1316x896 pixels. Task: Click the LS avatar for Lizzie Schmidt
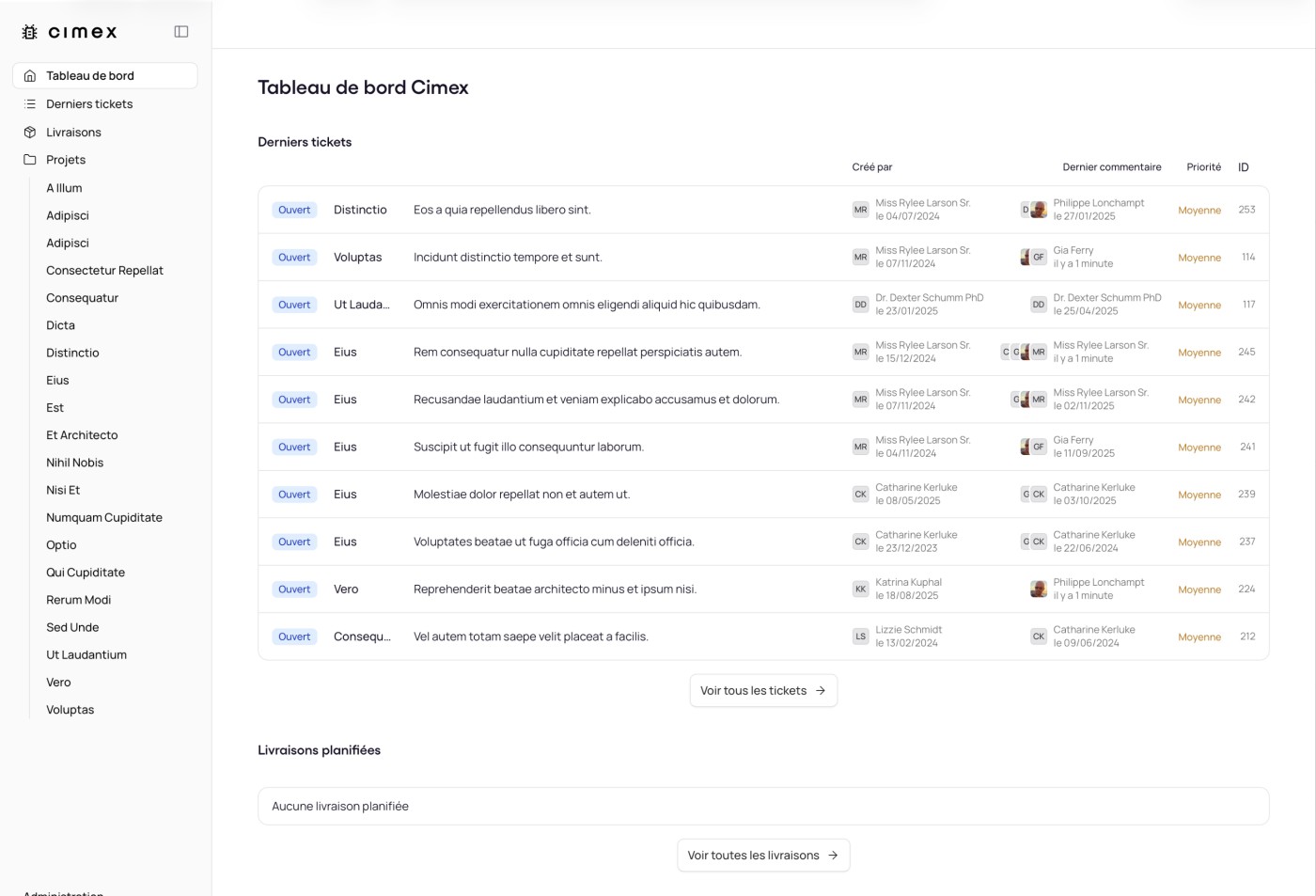860,637
